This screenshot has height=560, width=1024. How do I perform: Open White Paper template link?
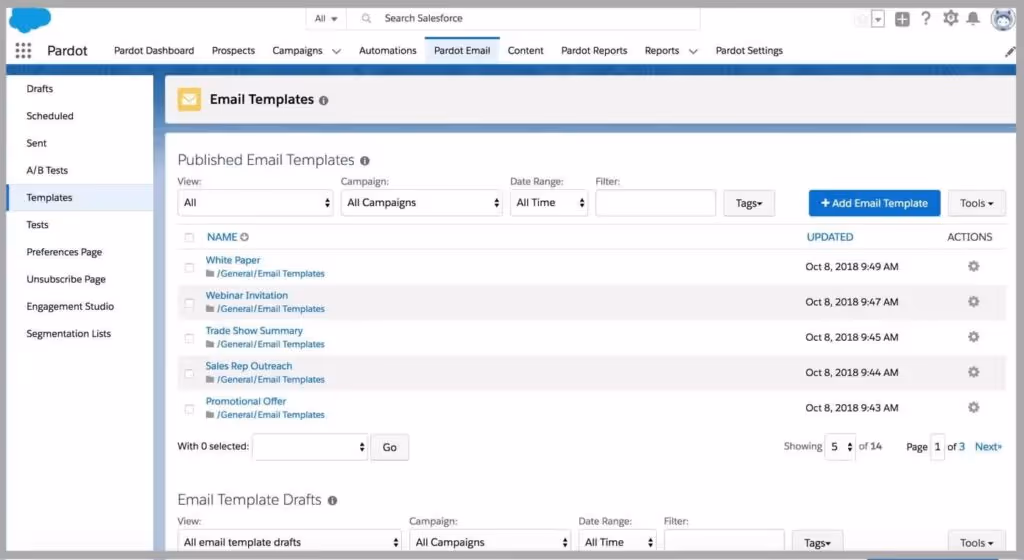coord(233,260)
